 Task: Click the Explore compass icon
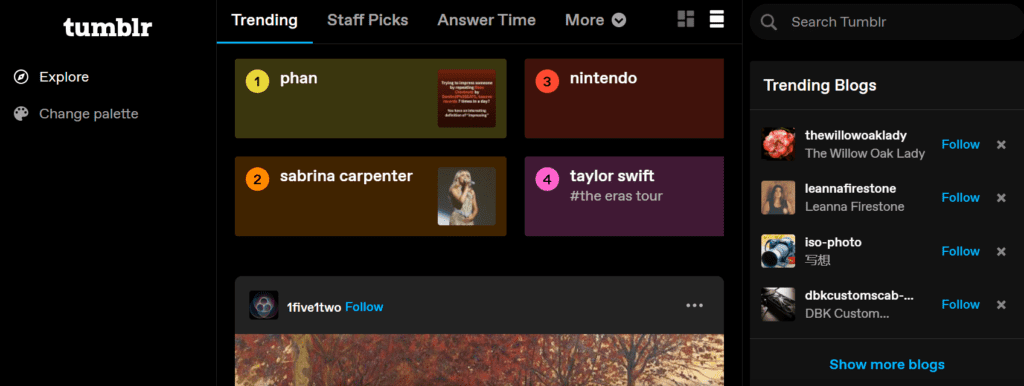[21, 77]
